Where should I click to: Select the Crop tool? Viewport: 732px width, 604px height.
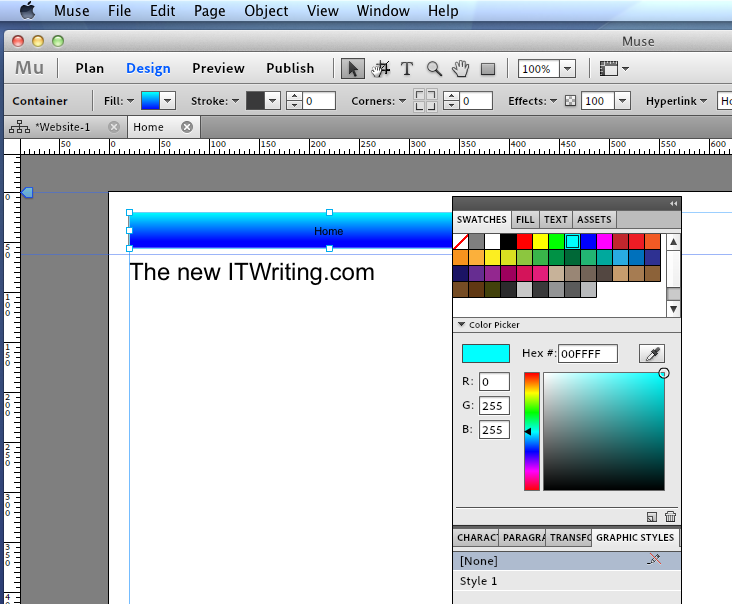[x=380, y=69]
